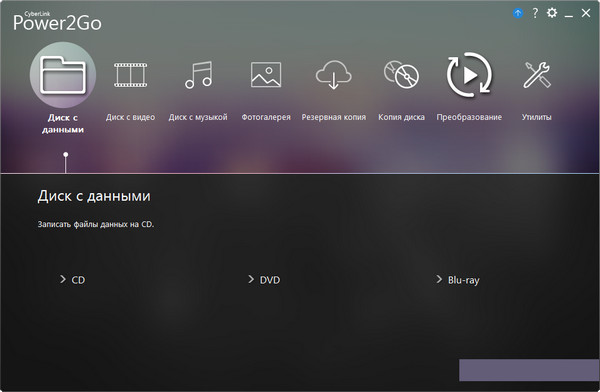The height and width of the screenshot is (392, 600).
Task: Click the chevron beside CD
Action: point(63,279)
